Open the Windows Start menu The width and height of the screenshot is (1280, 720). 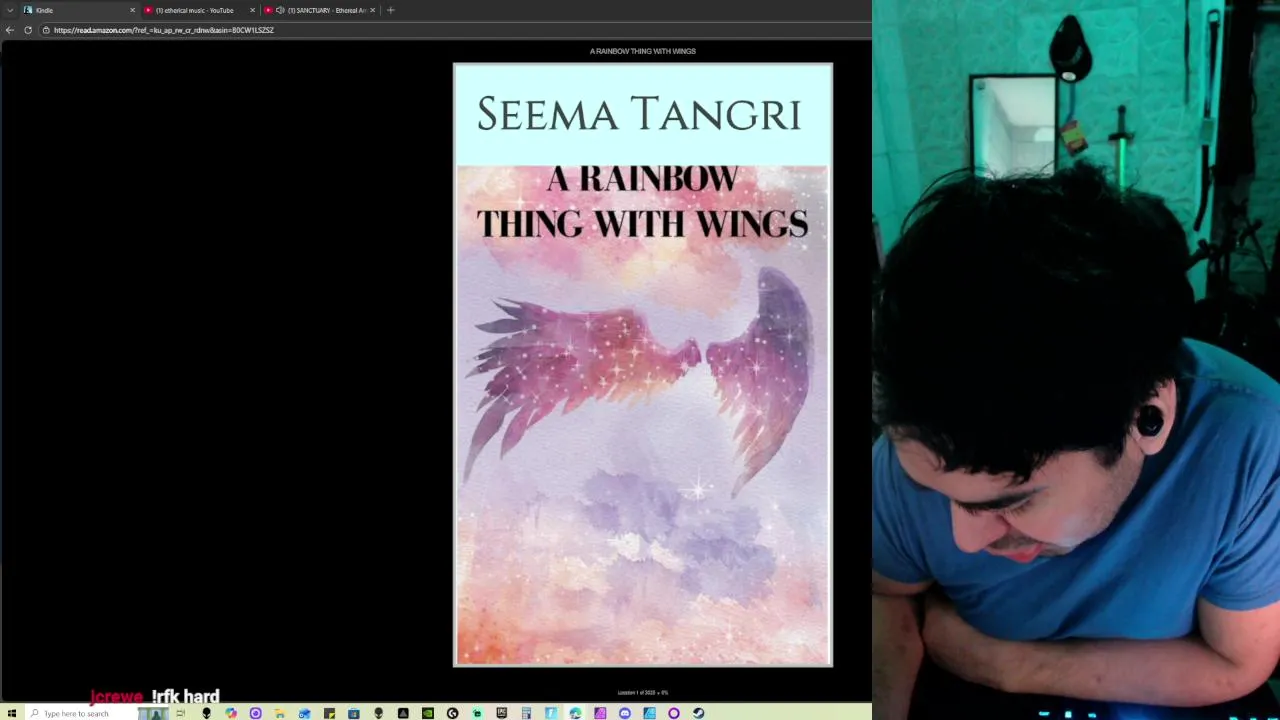[x=12, y=713]
